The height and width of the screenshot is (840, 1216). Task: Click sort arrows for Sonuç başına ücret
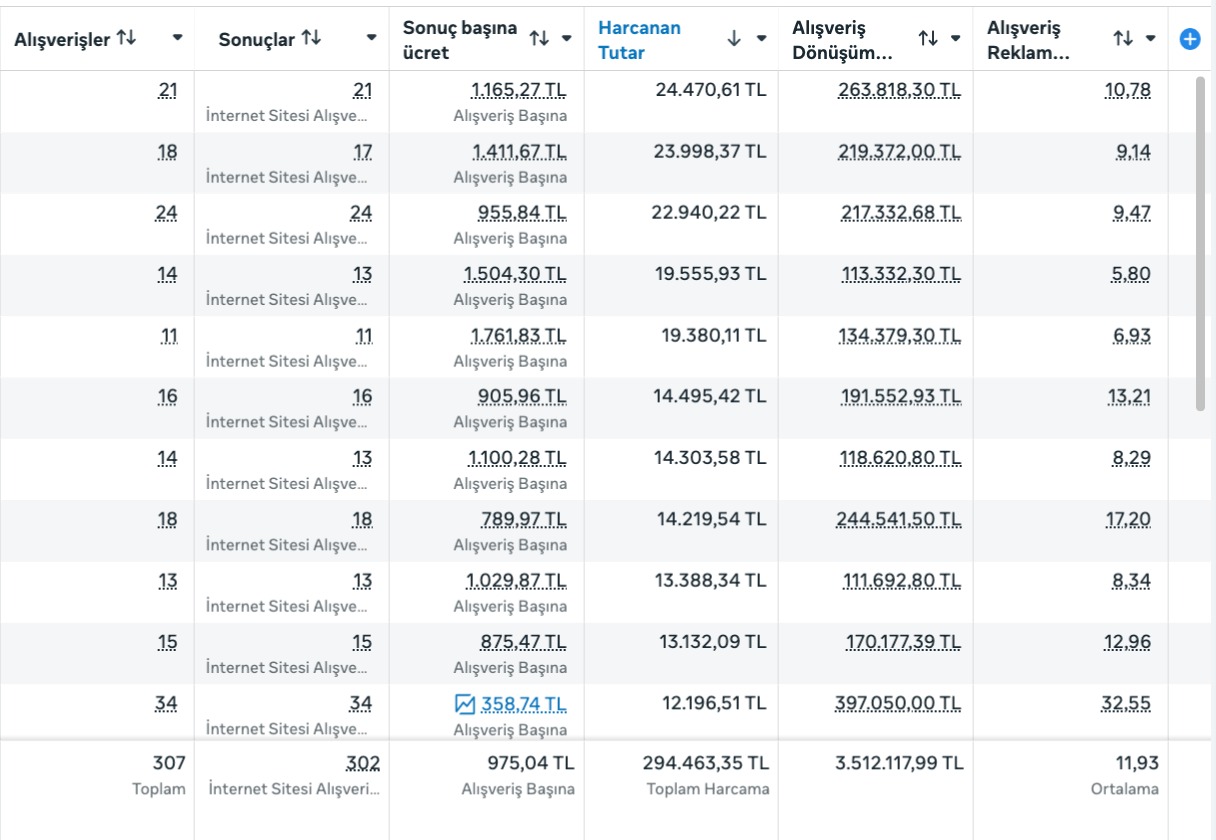coord(539,38)
